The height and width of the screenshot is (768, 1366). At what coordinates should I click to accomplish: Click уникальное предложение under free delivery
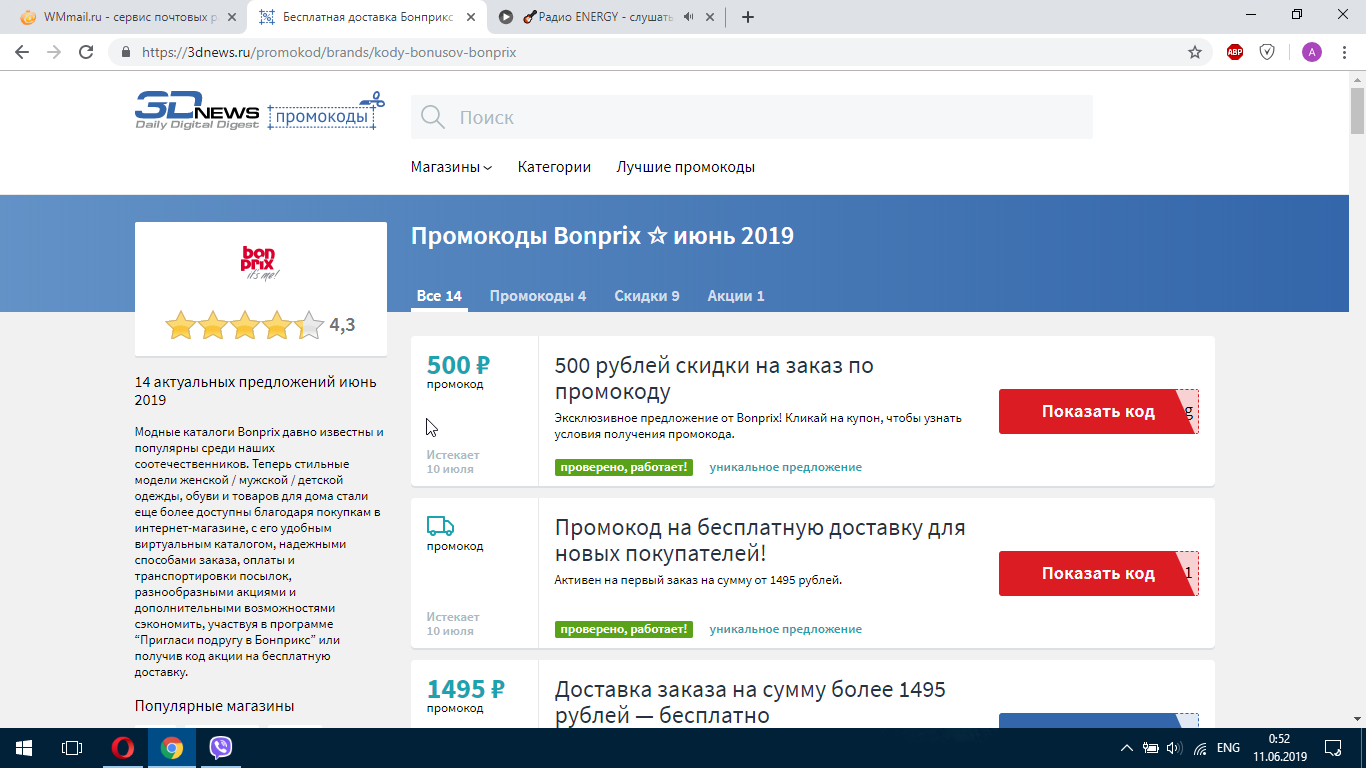[x=785, y=629]
